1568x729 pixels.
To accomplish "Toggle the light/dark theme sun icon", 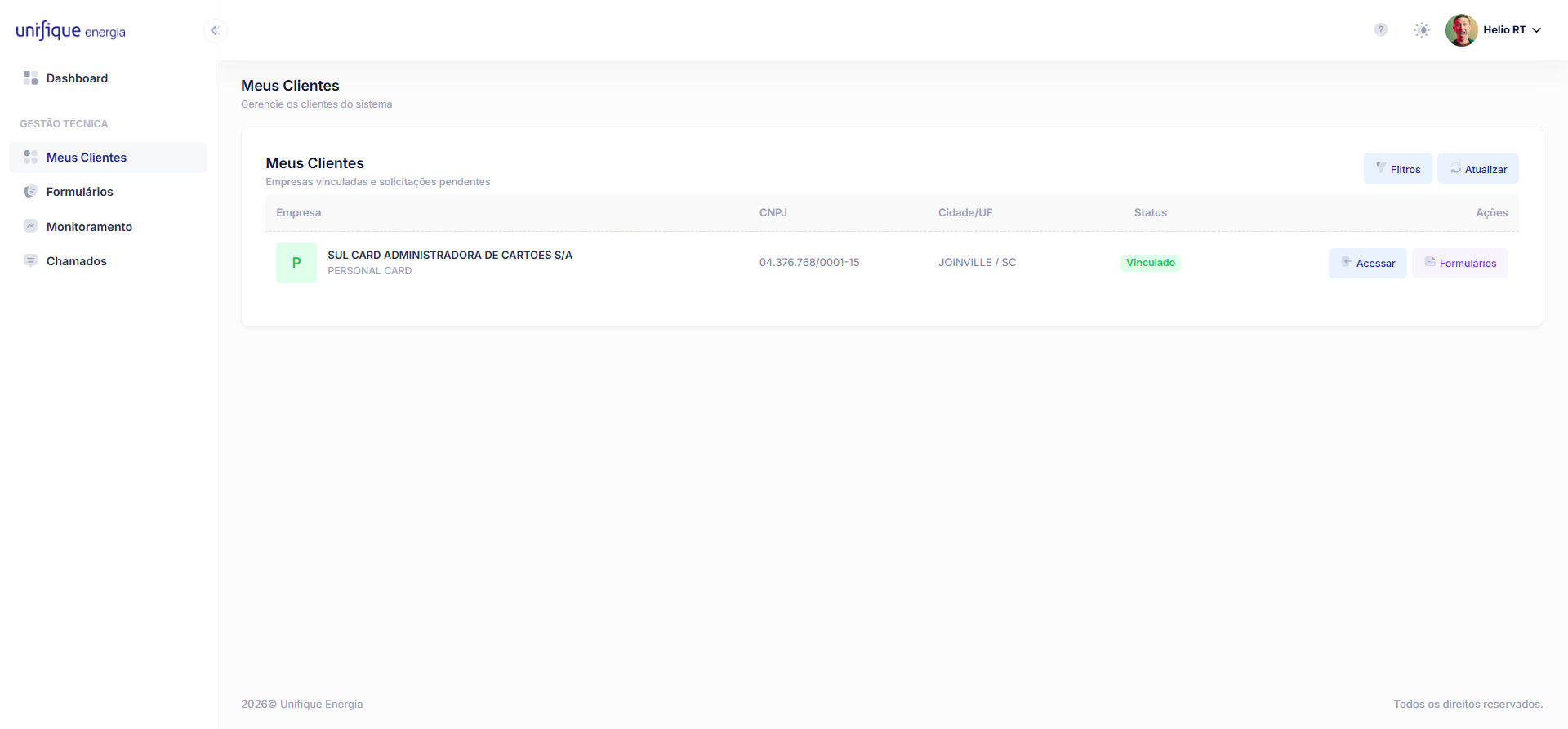I will [x=1422, y=30].
